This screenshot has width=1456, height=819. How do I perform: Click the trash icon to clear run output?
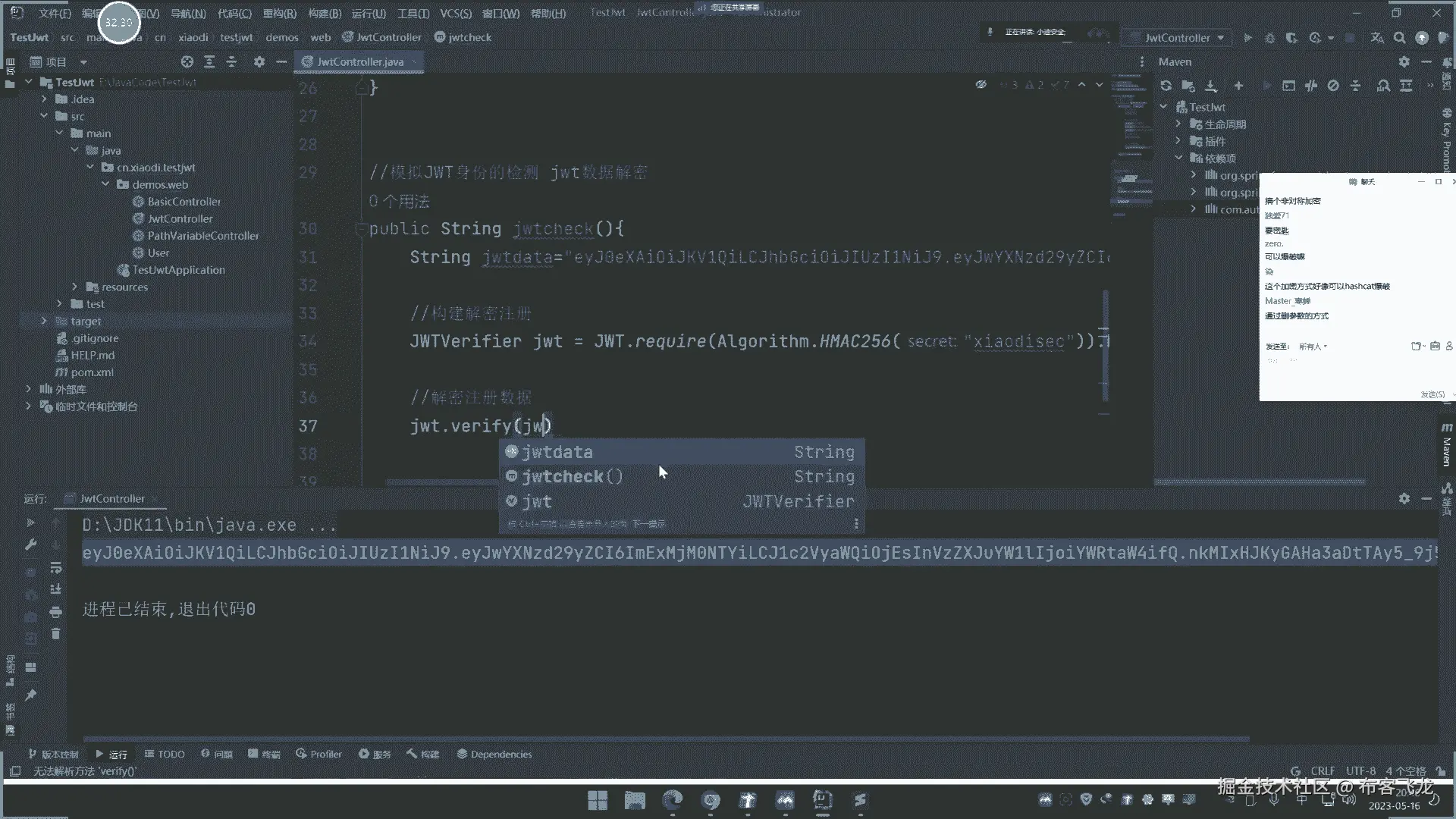pyautogui.click(x=55, y=634)
